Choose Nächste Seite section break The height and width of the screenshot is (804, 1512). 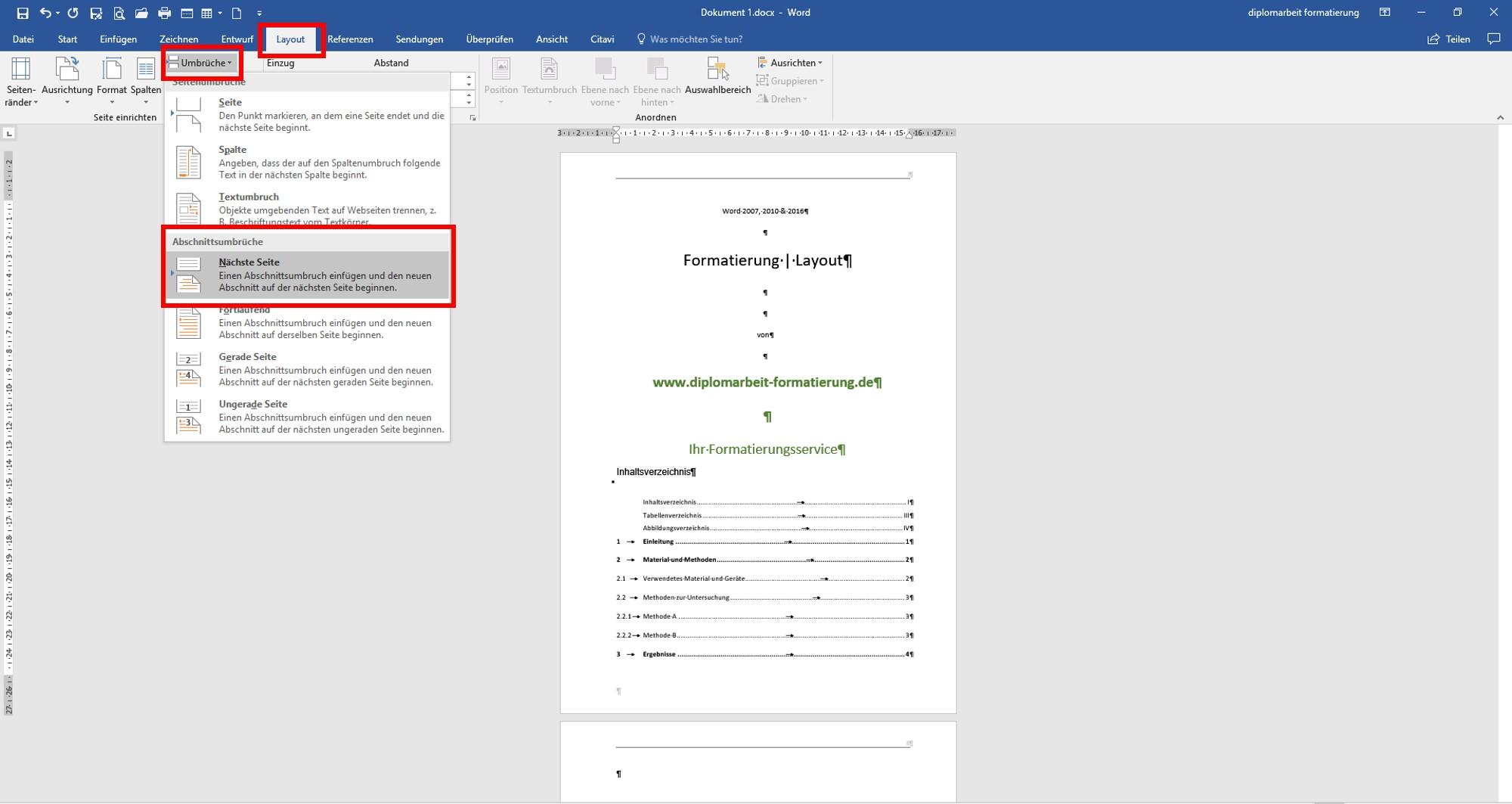click(x=308, y=275)
